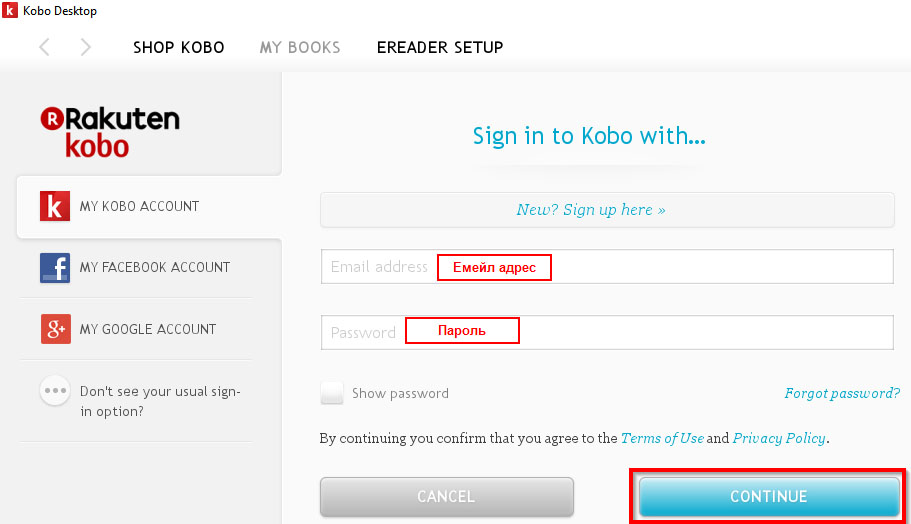The image size is (911, 524).
Task: Enable the Show password checkbox
Action: pyautogui.click(x=332, y=393)
